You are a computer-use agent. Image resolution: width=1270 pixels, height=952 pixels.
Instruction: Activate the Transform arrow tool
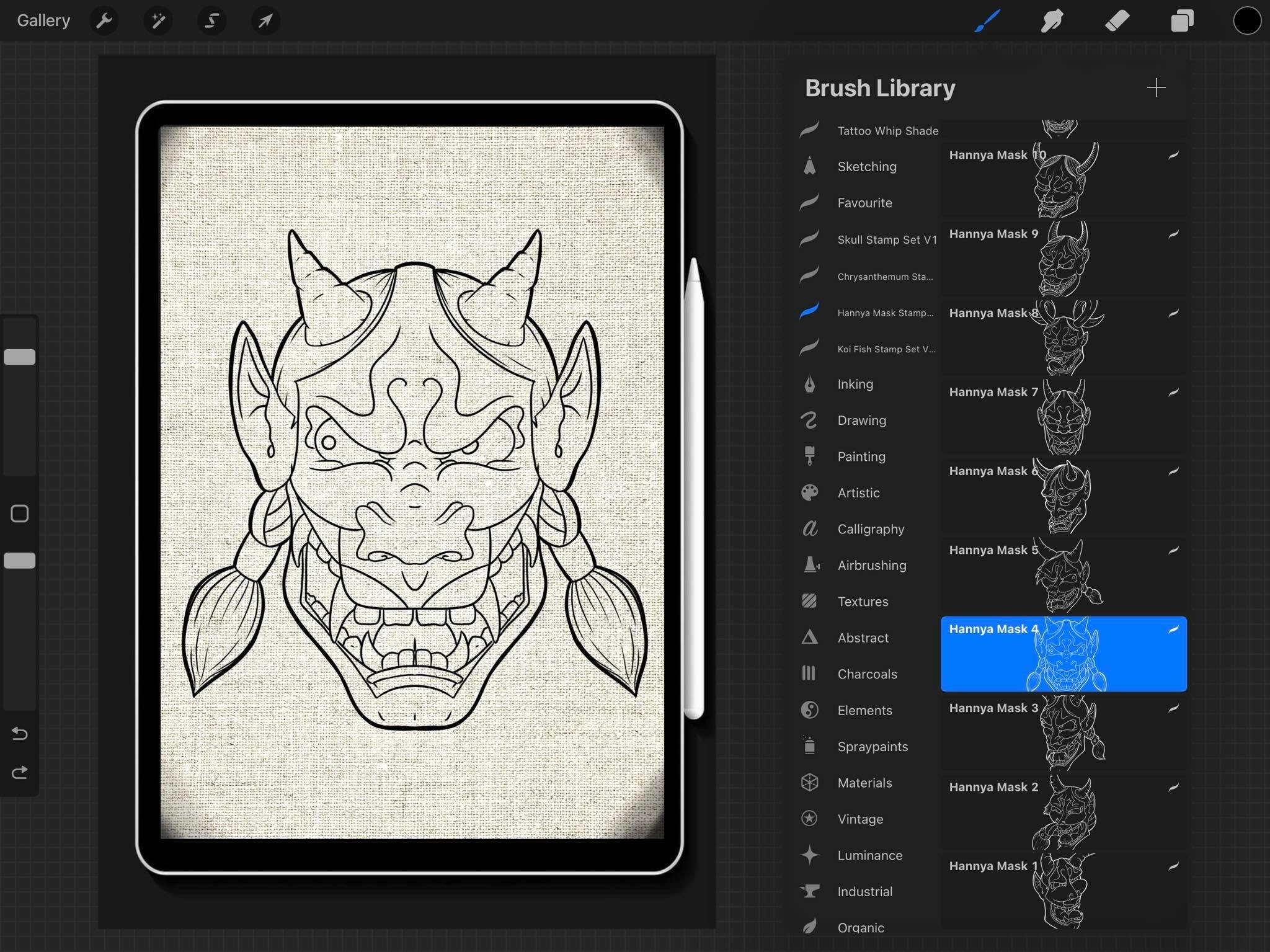coord(265,20)
